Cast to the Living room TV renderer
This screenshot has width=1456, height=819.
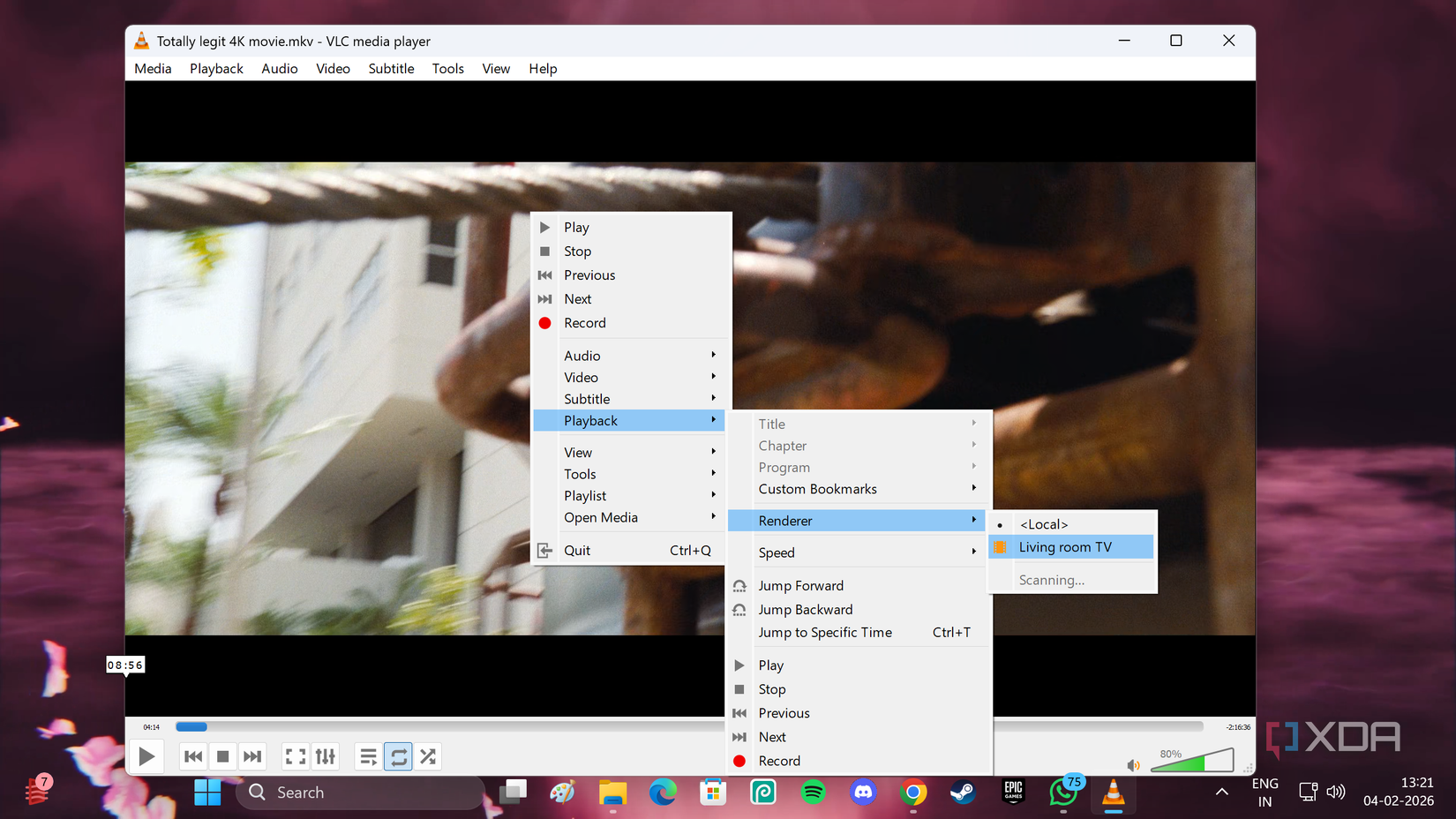[x=1064, y=547]
